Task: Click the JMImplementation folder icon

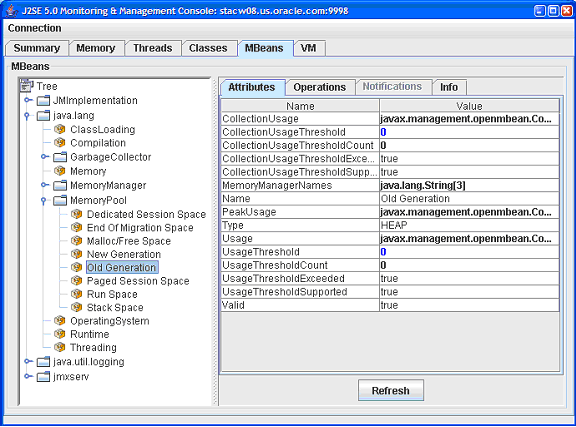Action: click(x=43, y=100)
